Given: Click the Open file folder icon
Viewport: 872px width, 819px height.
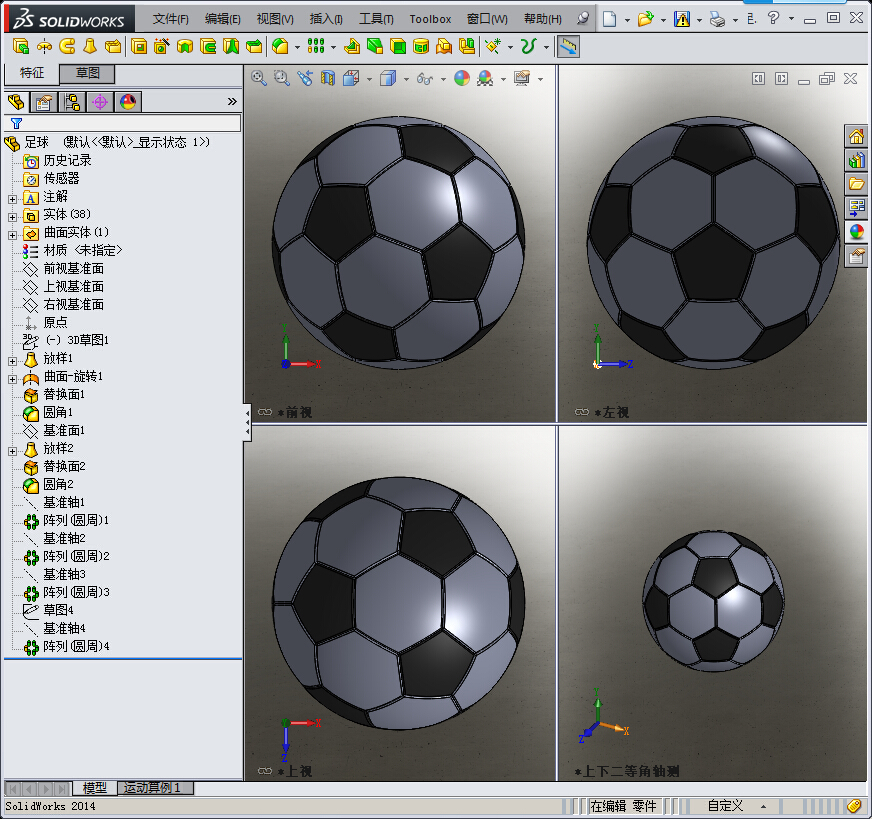Looking at the screenshot, I should click(646, 19).
